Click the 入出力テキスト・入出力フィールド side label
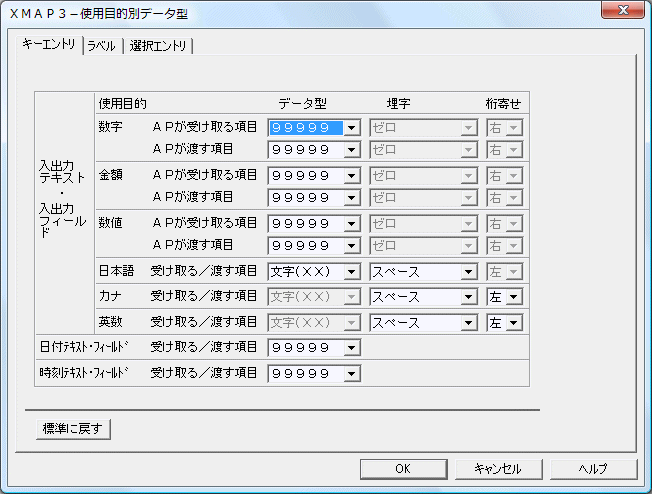Screen dimensions: 652x494 (x=62, y=199)
